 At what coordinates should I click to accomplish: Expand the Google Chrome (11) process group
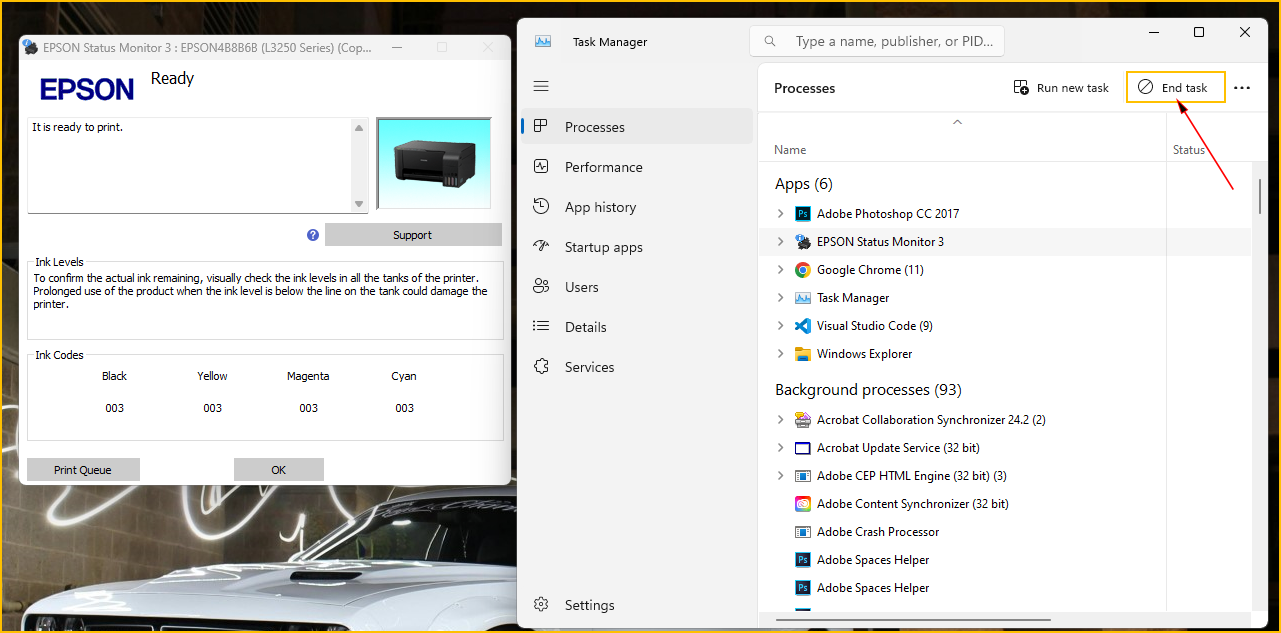point(781,270)
